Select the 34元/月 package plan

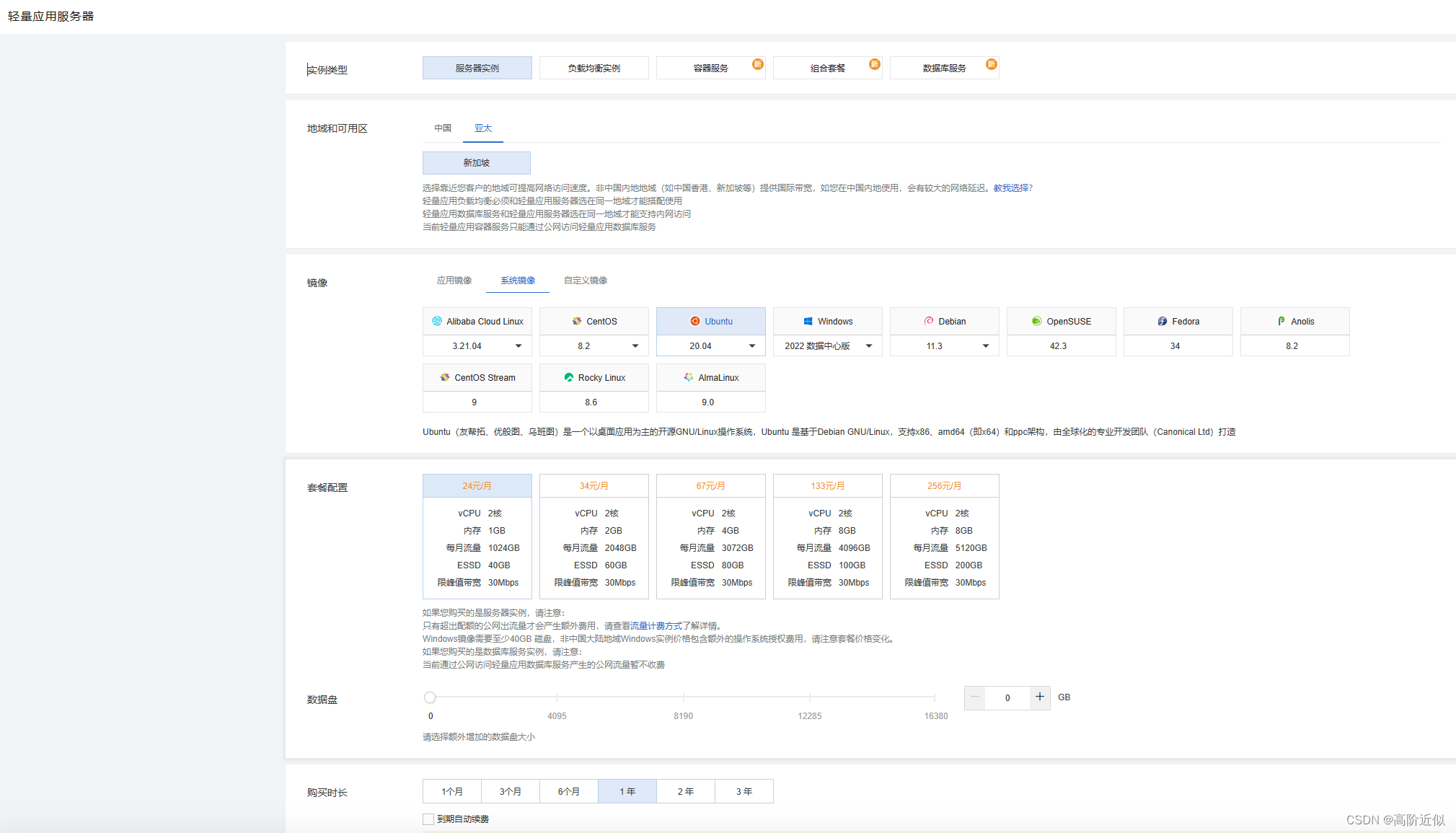pyautogui.click(x=594, y=536)
